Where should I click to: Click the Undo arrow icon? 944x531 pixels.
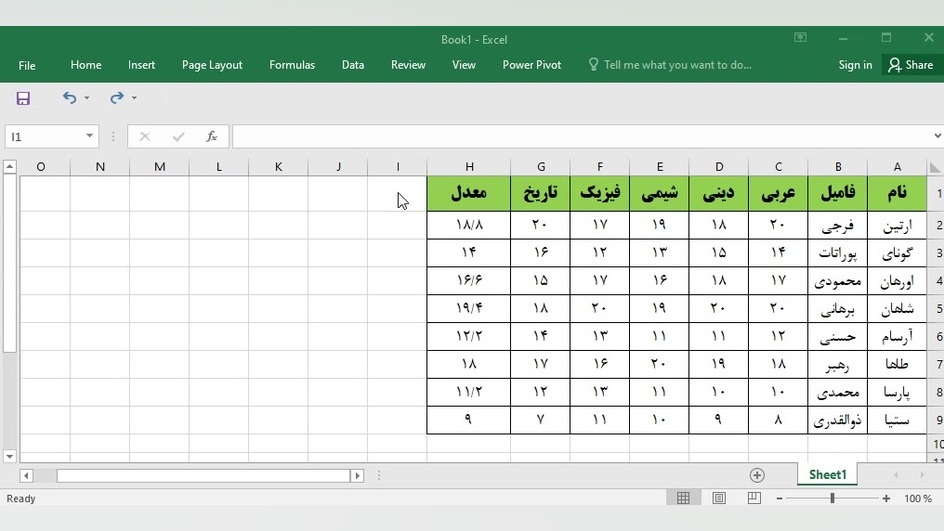coord(70,98)
